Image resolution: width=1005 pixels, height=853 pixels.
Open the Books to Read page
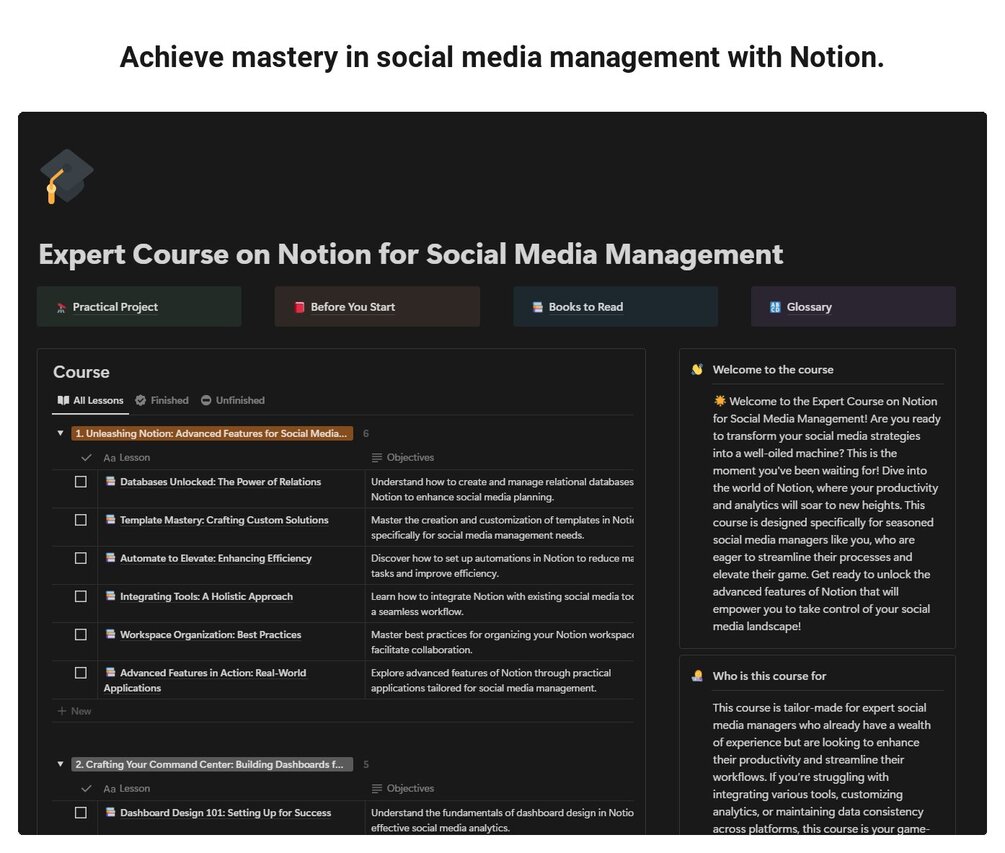615,307
